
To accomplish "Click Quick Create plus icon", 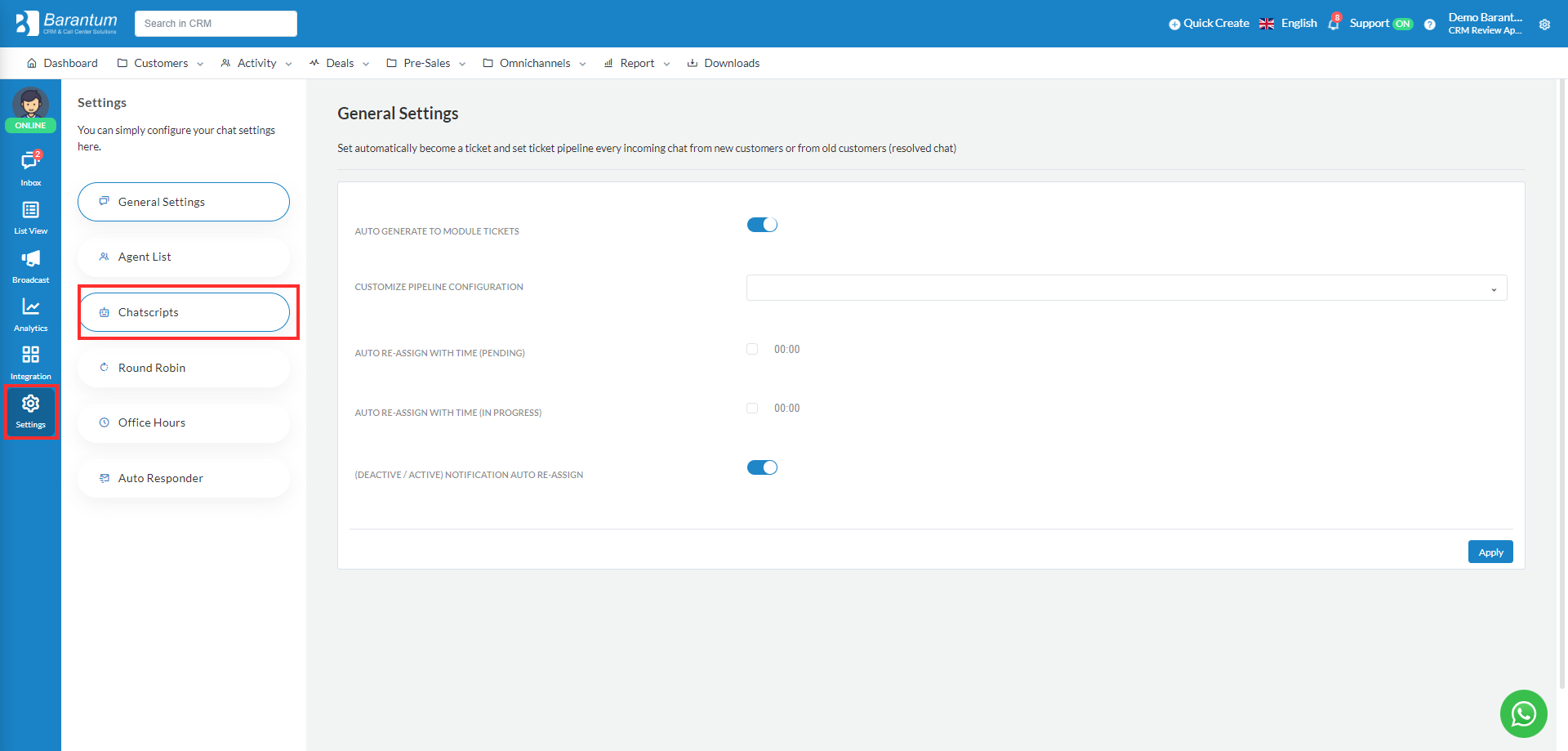I will pos(1174,25).
